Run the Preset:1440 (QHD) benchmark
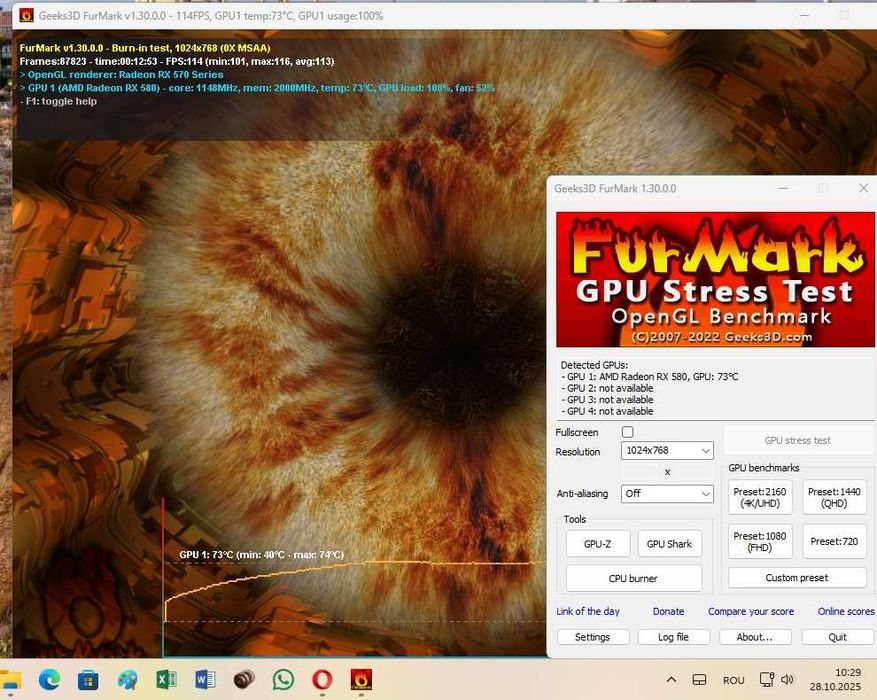The height and width of the screenshot is (700, 877). [834, 497]
